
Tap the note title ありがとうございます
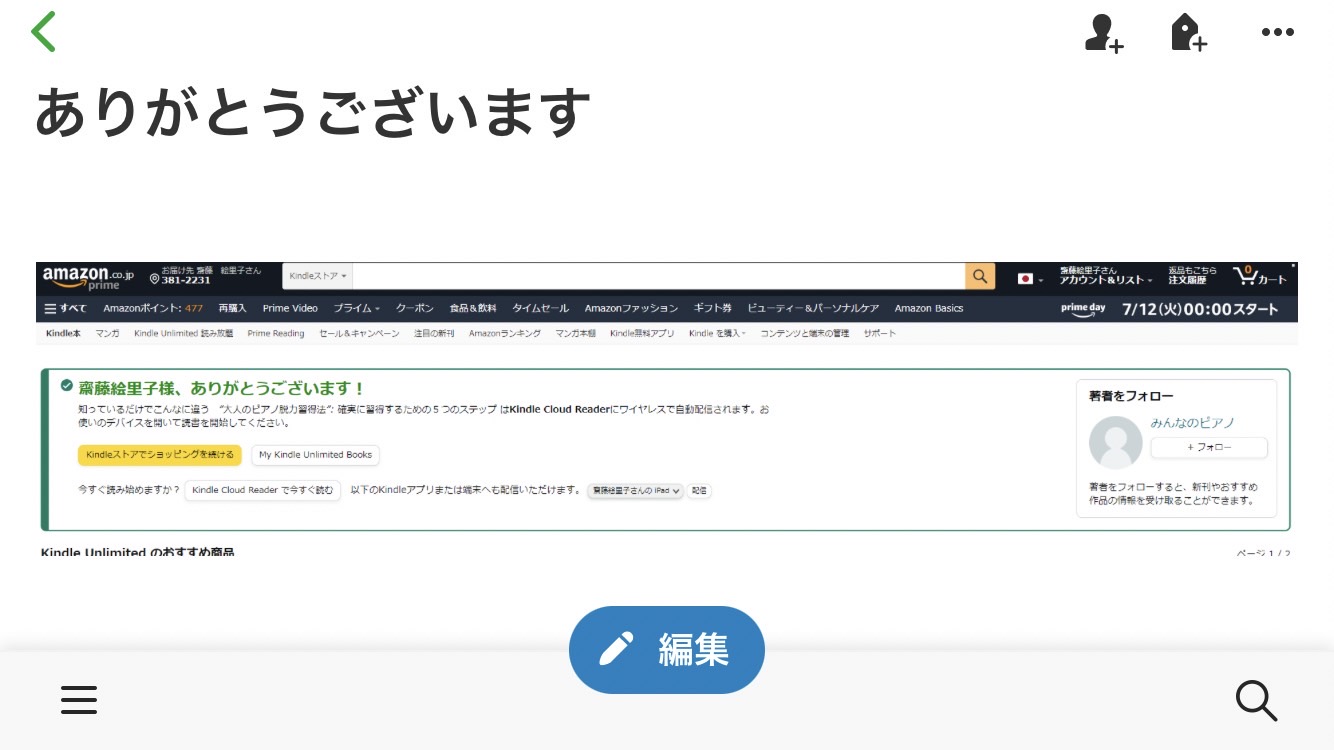[x=312, y=112]
